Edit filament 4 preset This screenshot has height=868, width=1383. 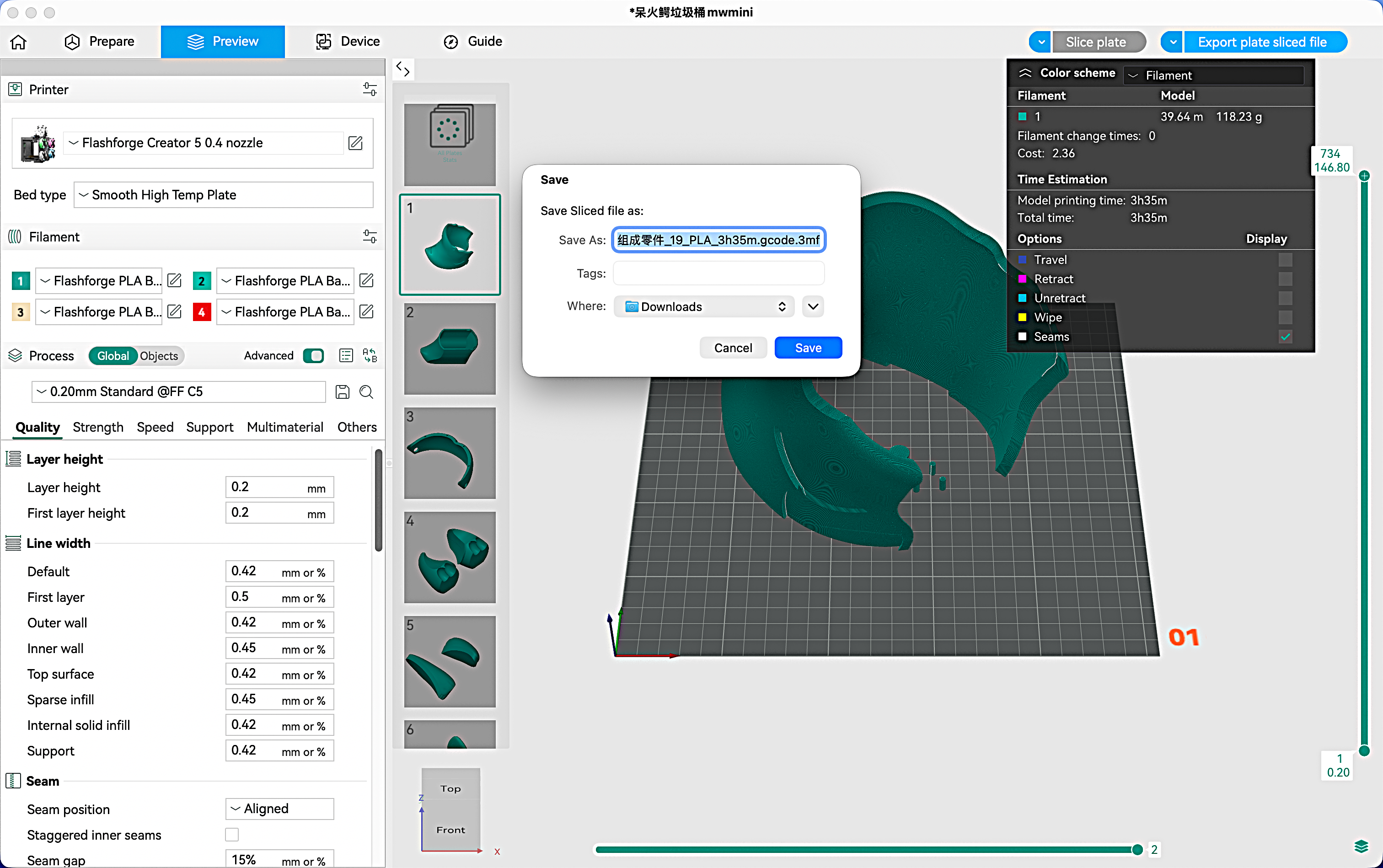[366, 312]
